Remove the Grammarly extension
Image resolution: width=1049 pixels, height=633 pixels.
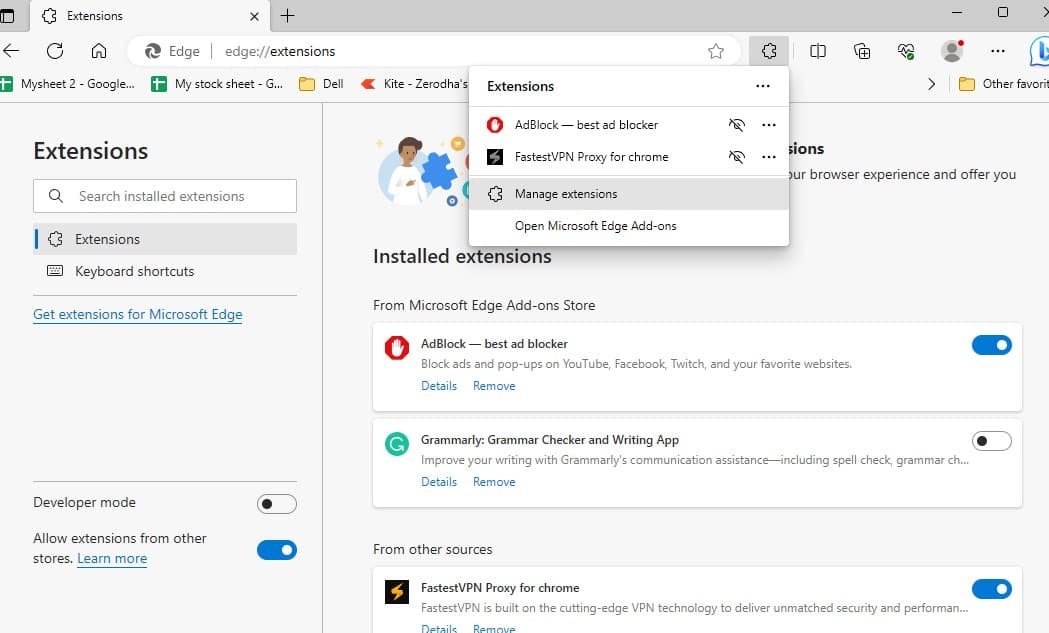tap(494, 481)
